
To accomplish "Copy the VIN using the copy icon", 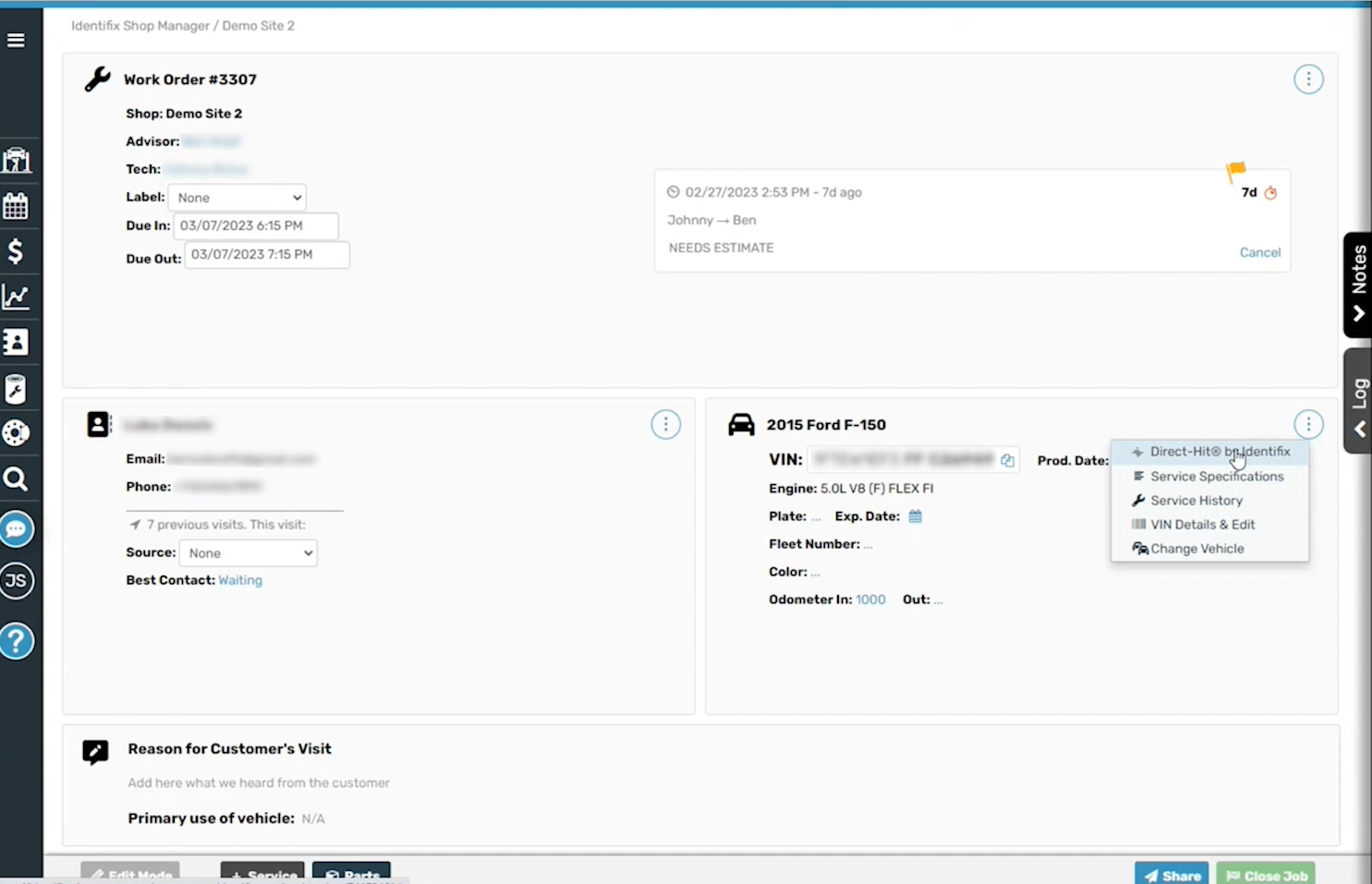I will 1006,459.
